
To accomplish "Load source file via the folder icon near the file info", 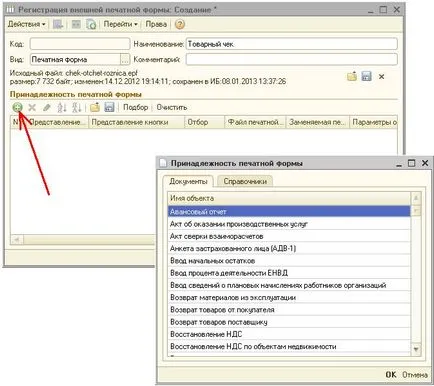I will pyautogui.click(x=352, y=76).
